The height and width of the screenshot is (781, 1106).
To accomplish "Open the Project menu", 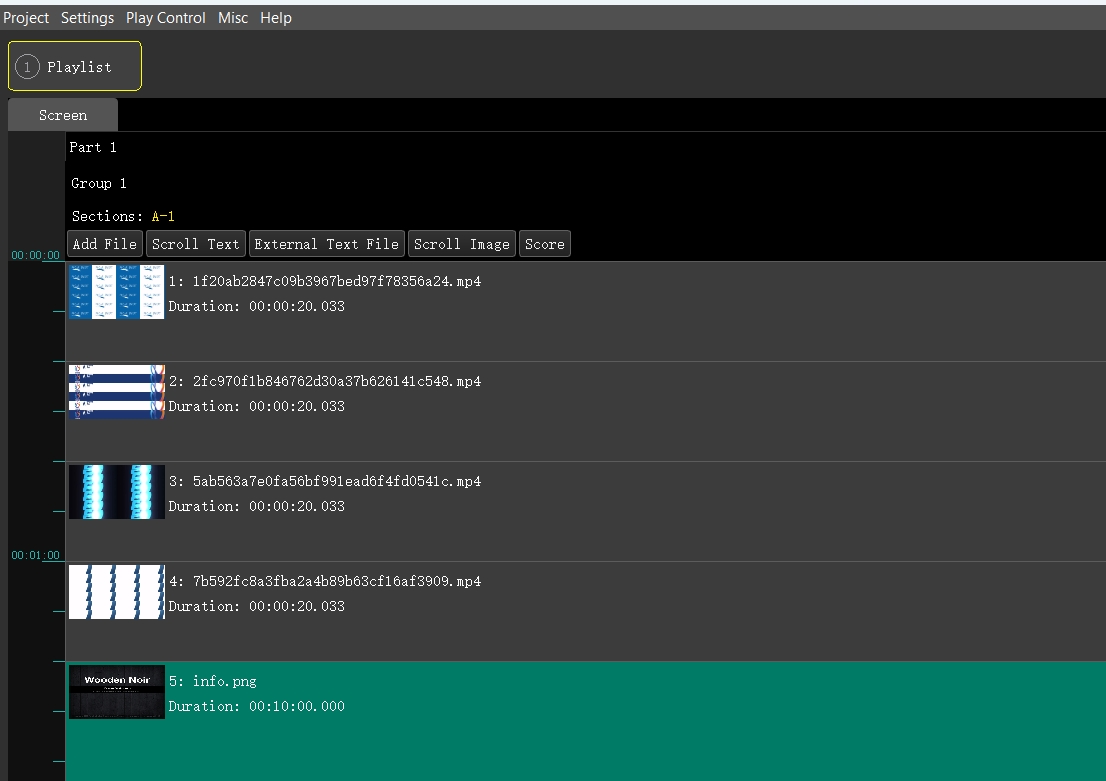I will pyautogui.click(x=26, y=18).
